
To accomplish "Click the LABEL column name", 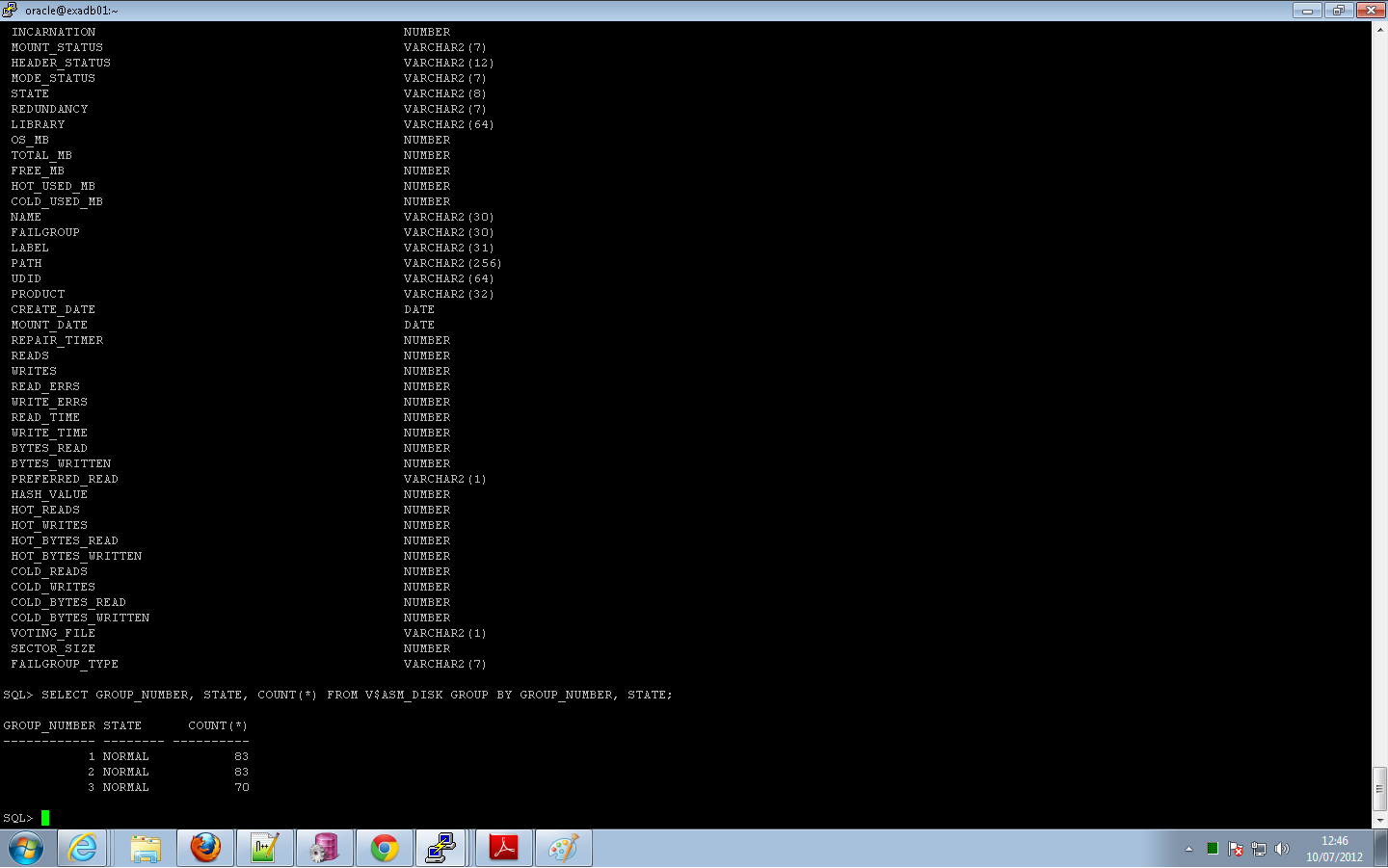I will point(30,248).
